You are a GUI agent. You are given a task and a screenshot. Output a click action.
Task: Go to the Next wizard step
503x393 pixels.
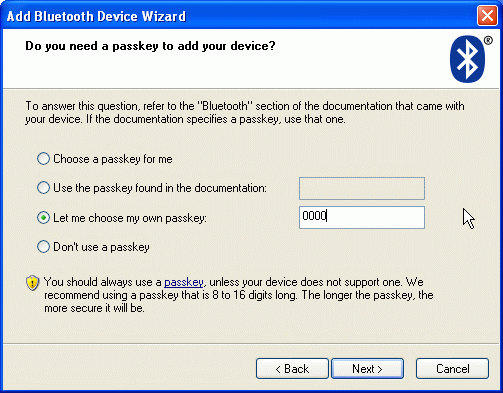(x=367, y=369)
